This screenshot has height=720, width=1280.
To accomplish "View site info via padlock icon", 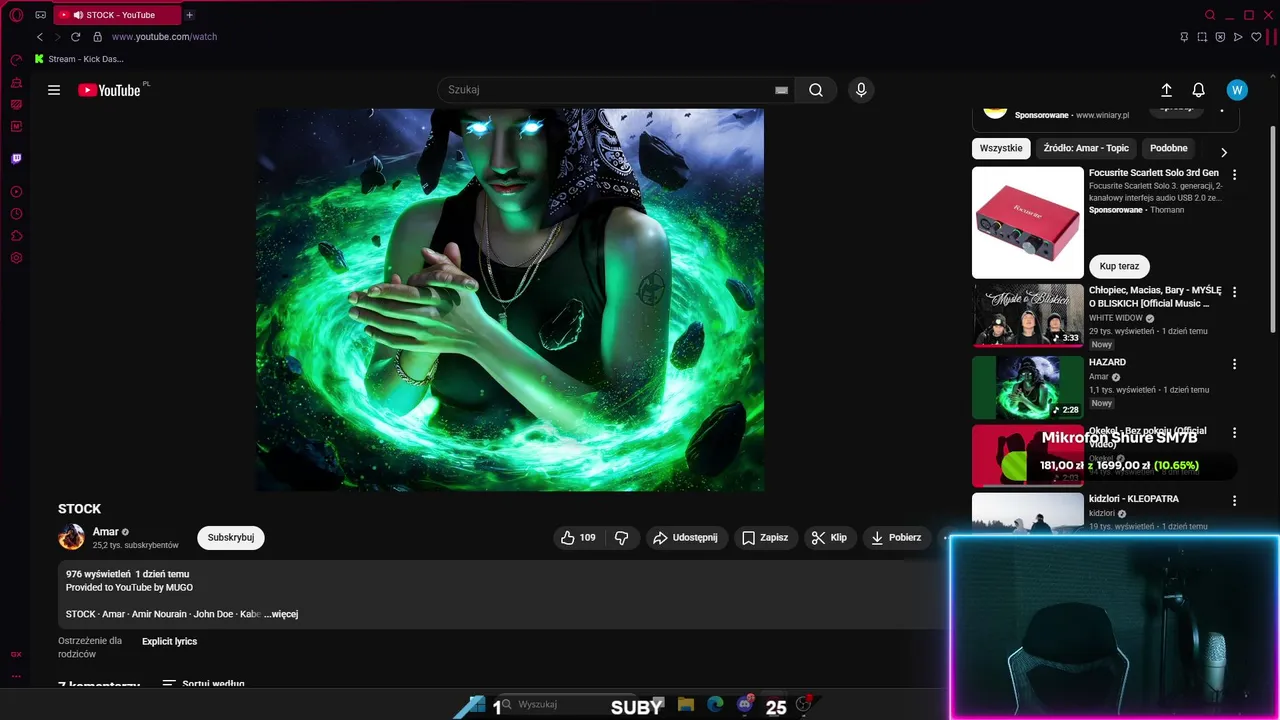I will (97, 37).
